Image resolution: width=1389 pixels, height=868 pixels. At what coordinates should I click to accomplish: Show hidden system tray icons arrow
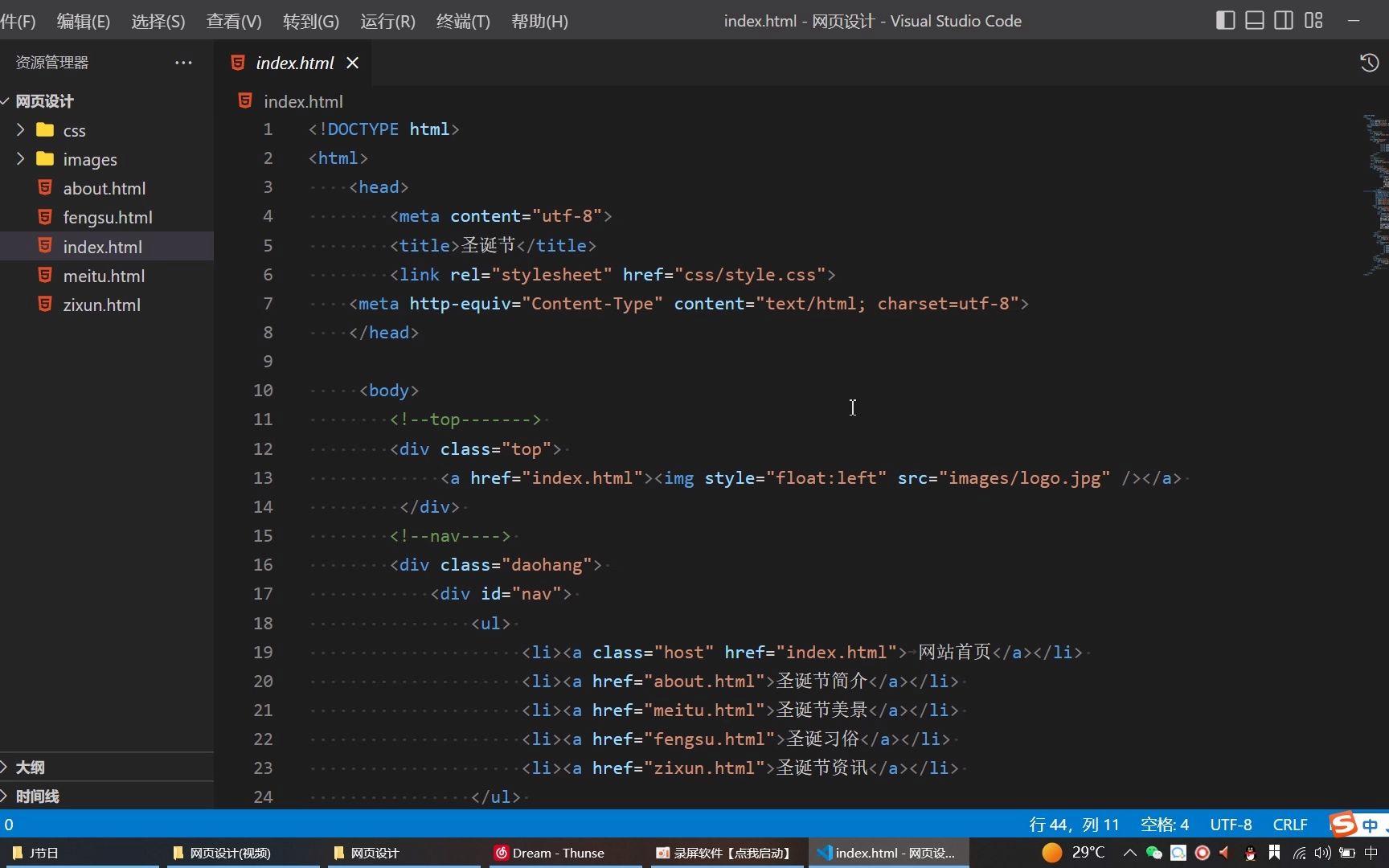pos(1129,853)
